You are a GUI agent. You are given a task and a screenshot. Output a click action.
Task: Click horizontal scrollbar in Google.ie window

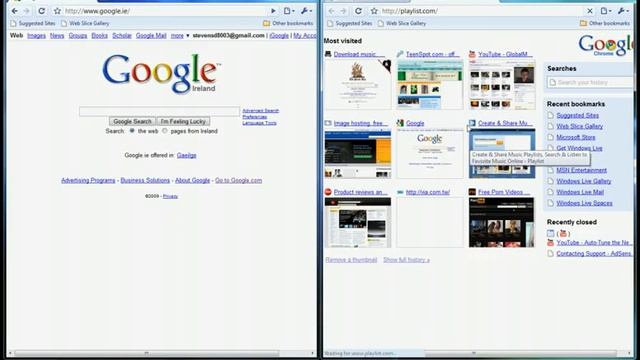146,353
